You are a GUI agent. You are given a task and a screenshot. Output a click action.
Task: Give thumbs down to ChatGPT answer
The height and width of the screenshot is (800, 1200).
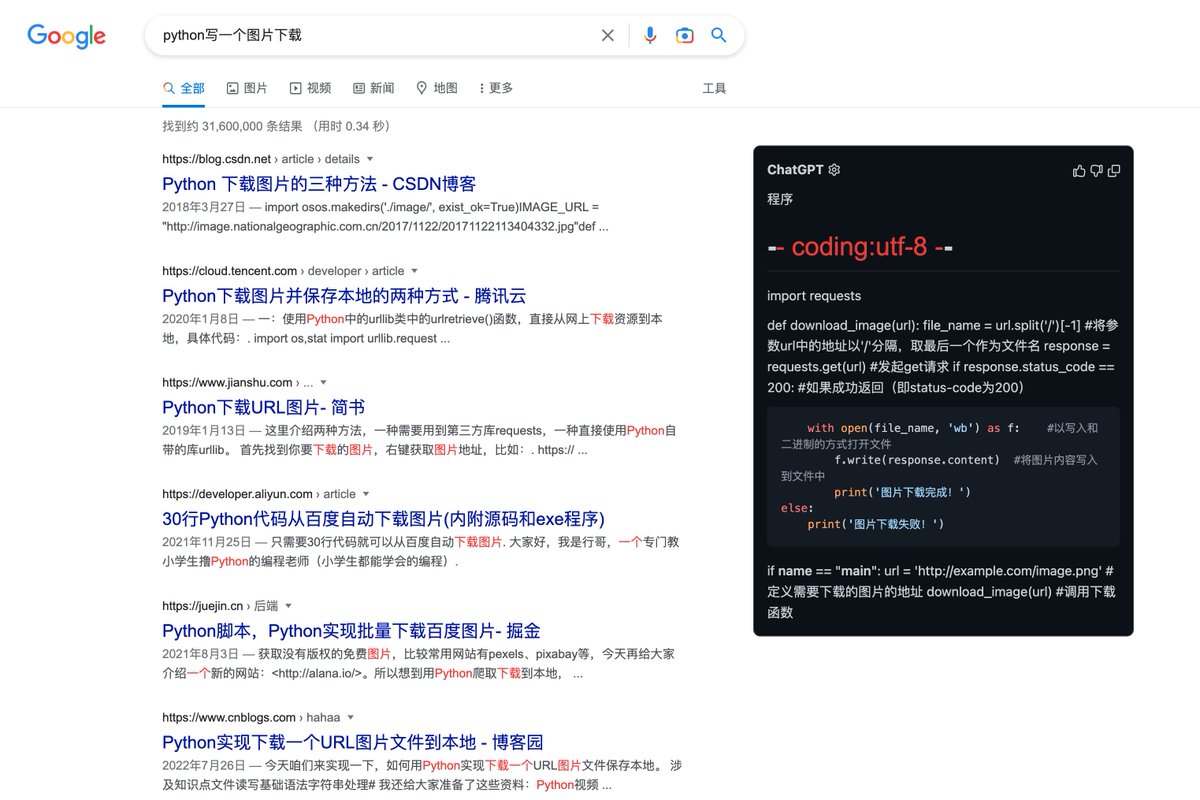pyautogui.click(x=1096, y=171)
